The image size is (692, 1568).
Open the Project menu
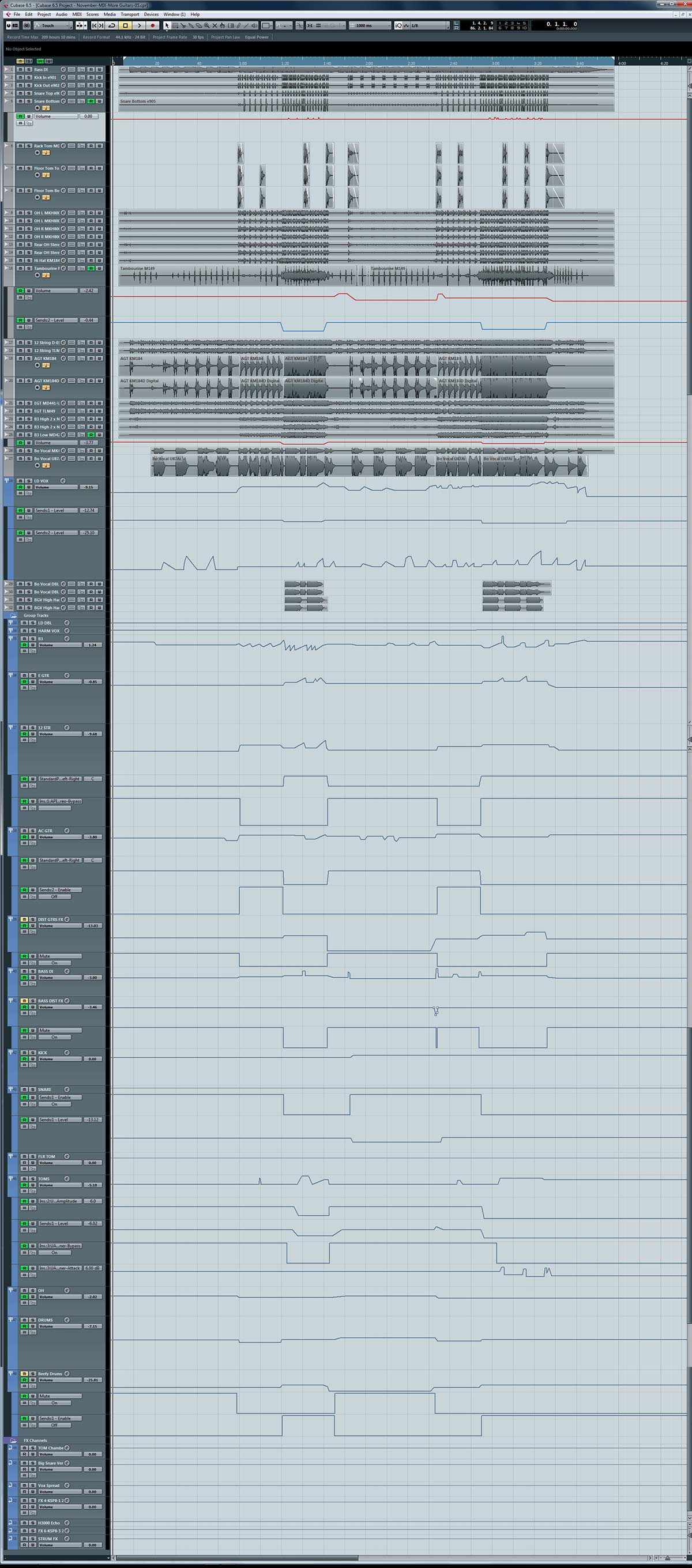[44, 14]
